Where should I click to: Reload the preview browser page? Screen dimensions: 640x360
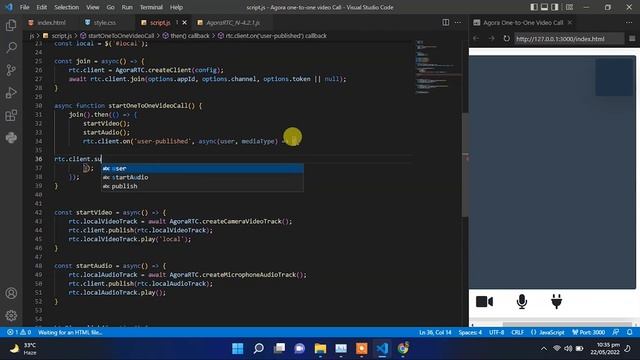(x=507, y=38)
